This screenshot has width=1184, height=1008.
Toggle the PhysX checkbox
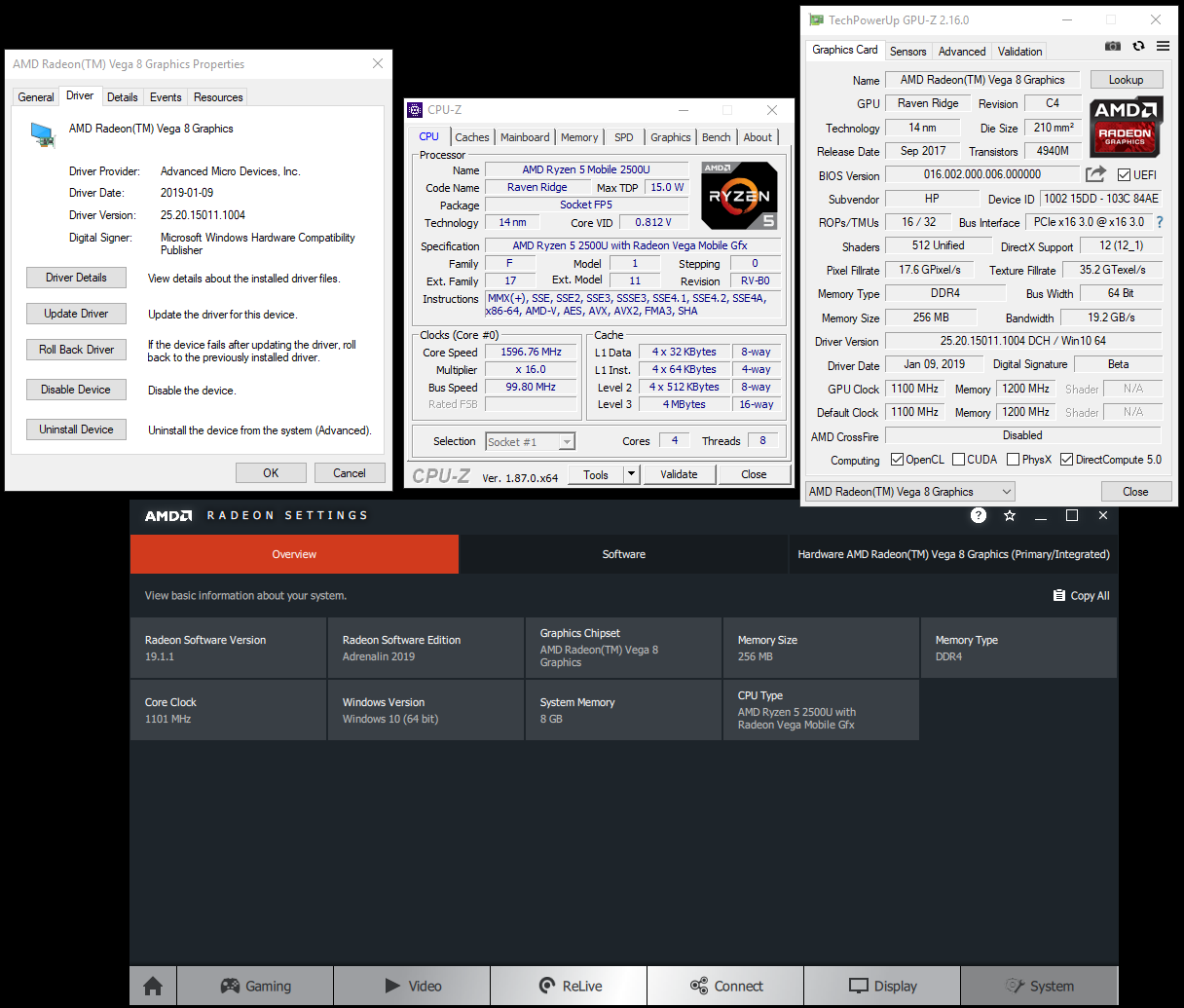click(1013, 460)
